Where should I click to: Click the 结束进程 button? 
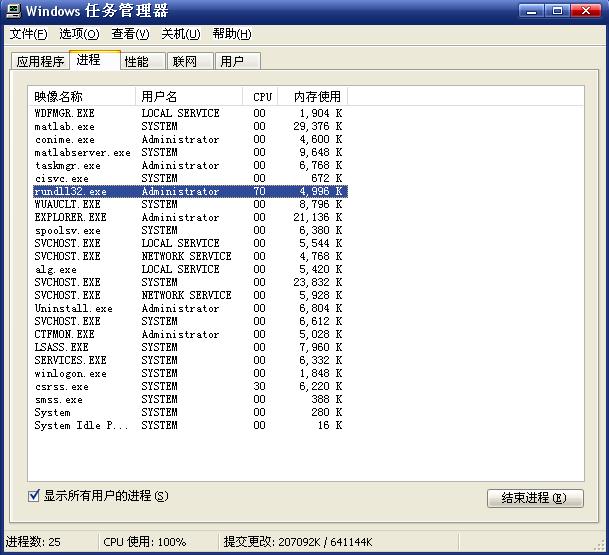[535, 498]
